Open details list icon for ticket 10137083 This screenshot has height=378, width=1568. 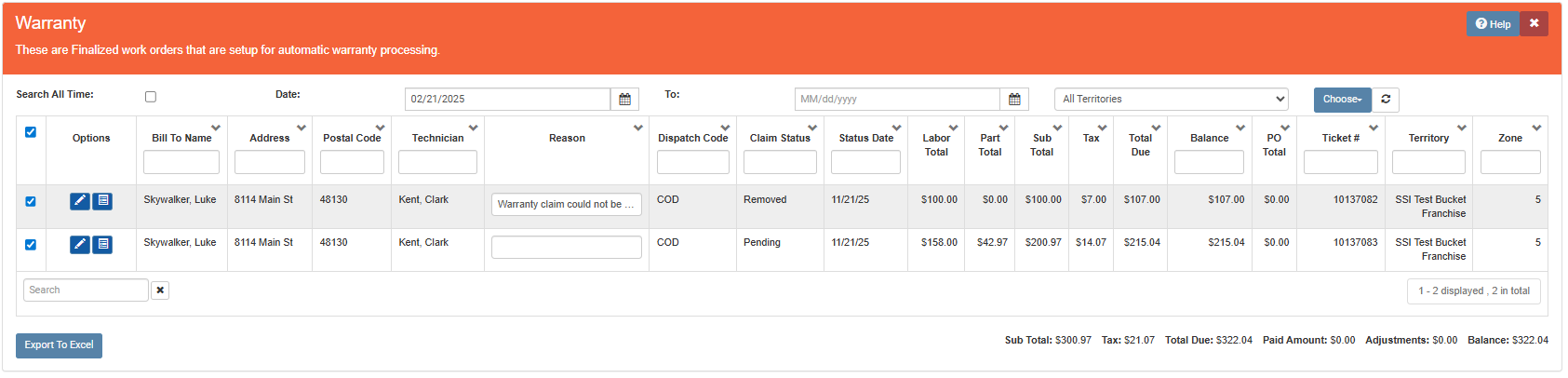tap(102, 244)
